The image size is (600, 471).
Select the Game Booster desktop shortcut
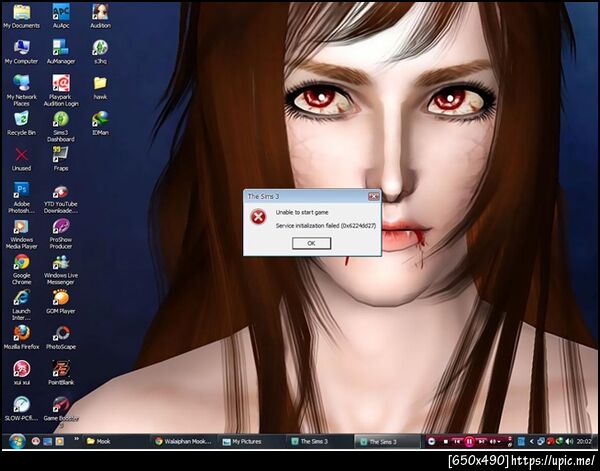[61, 411]
